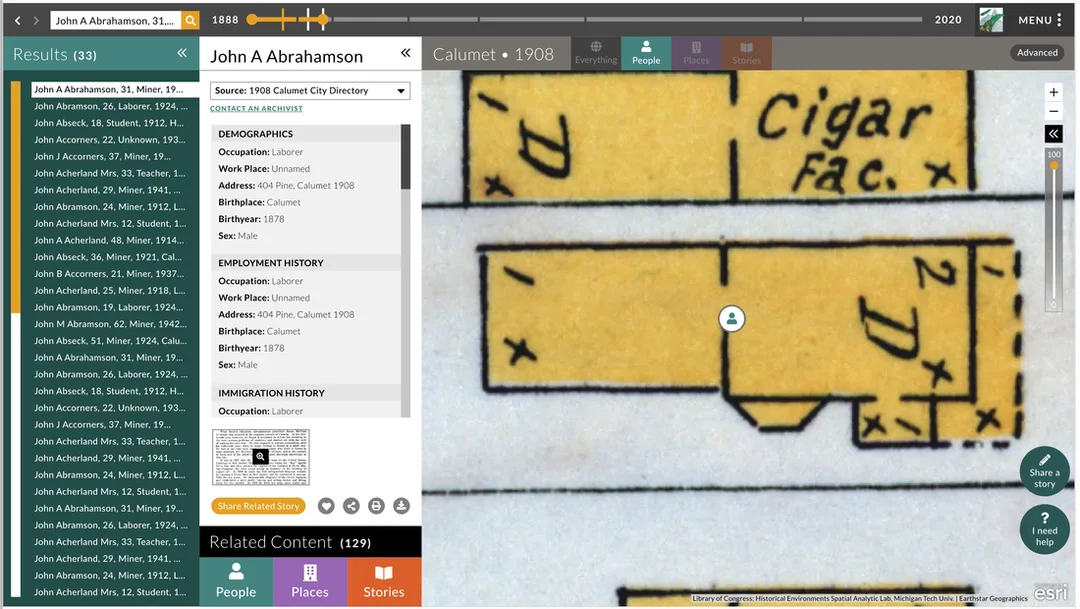The width and height of the screenshot is (1080, 609).
Task: Go forward with the right arrow
Action: click(x=36, y=21)
